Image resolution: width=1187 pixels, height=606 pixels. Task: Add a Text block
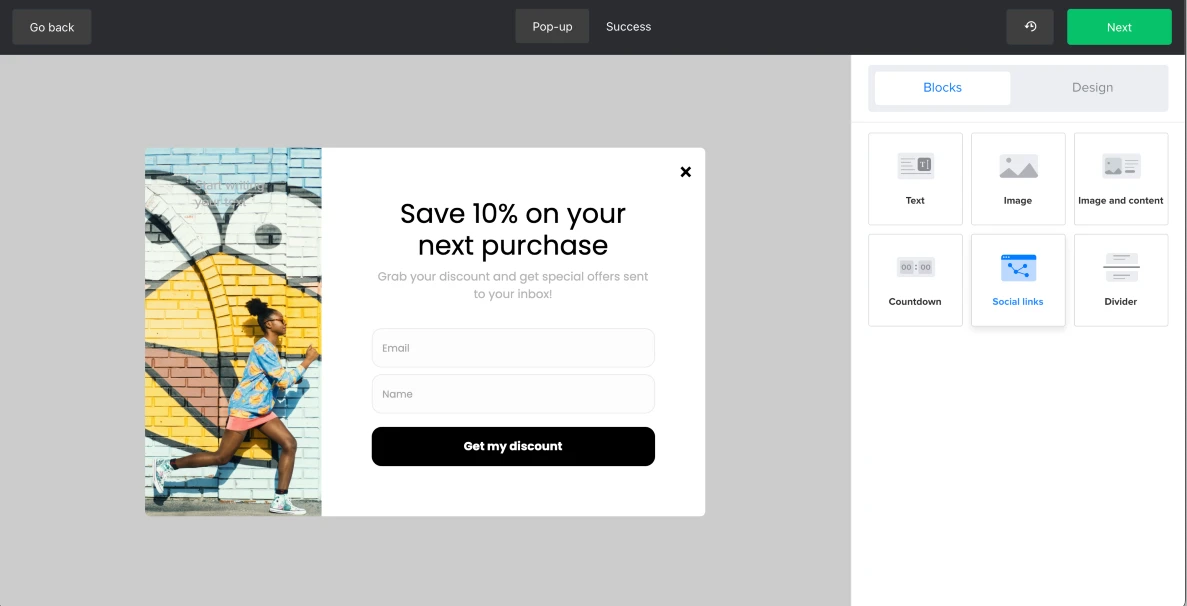tap(915, 179)
